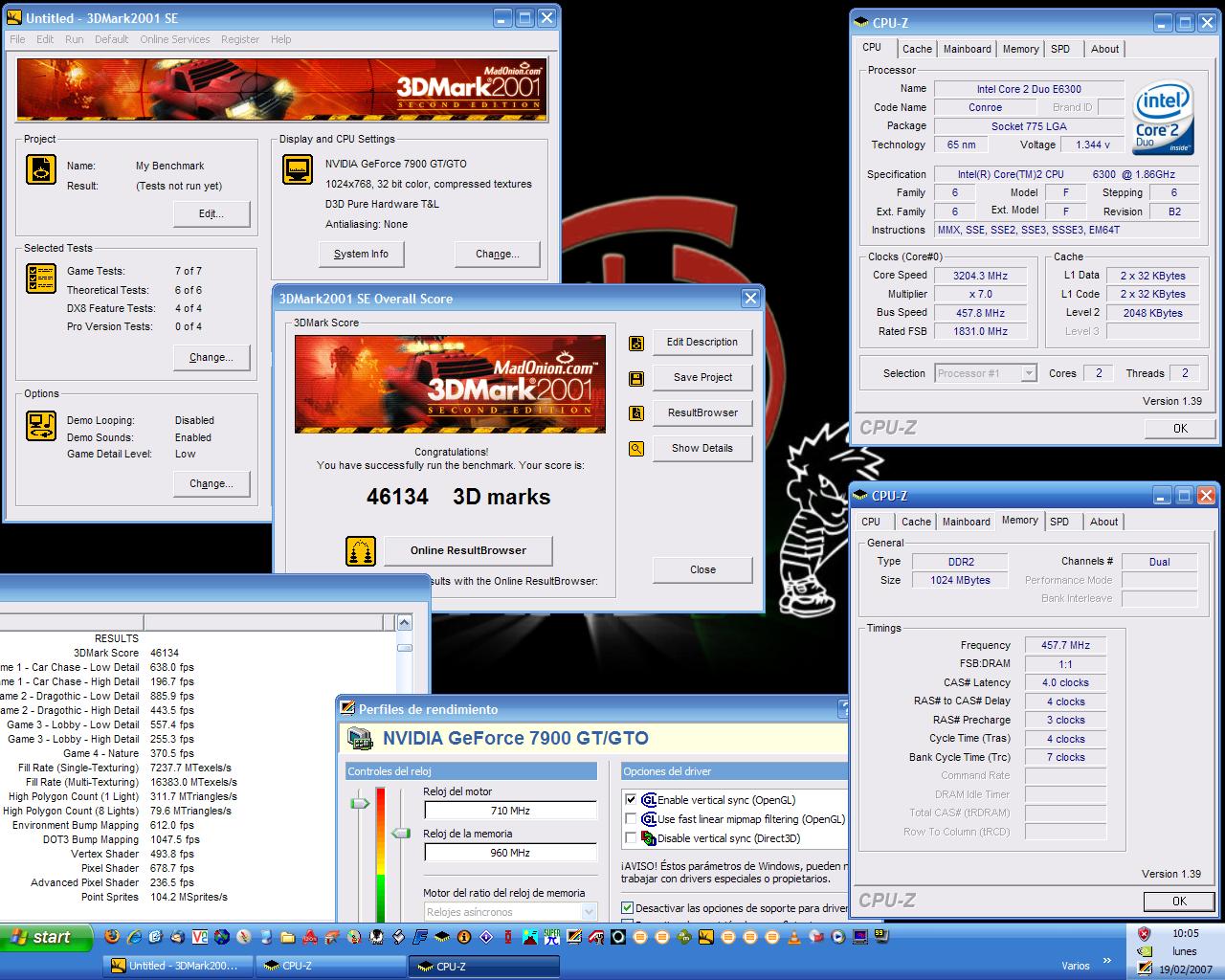This screenshot has height=980, width=1225.
Task: Click Change... in Options section
Action: pyautogui.click(x=212, y=483)
